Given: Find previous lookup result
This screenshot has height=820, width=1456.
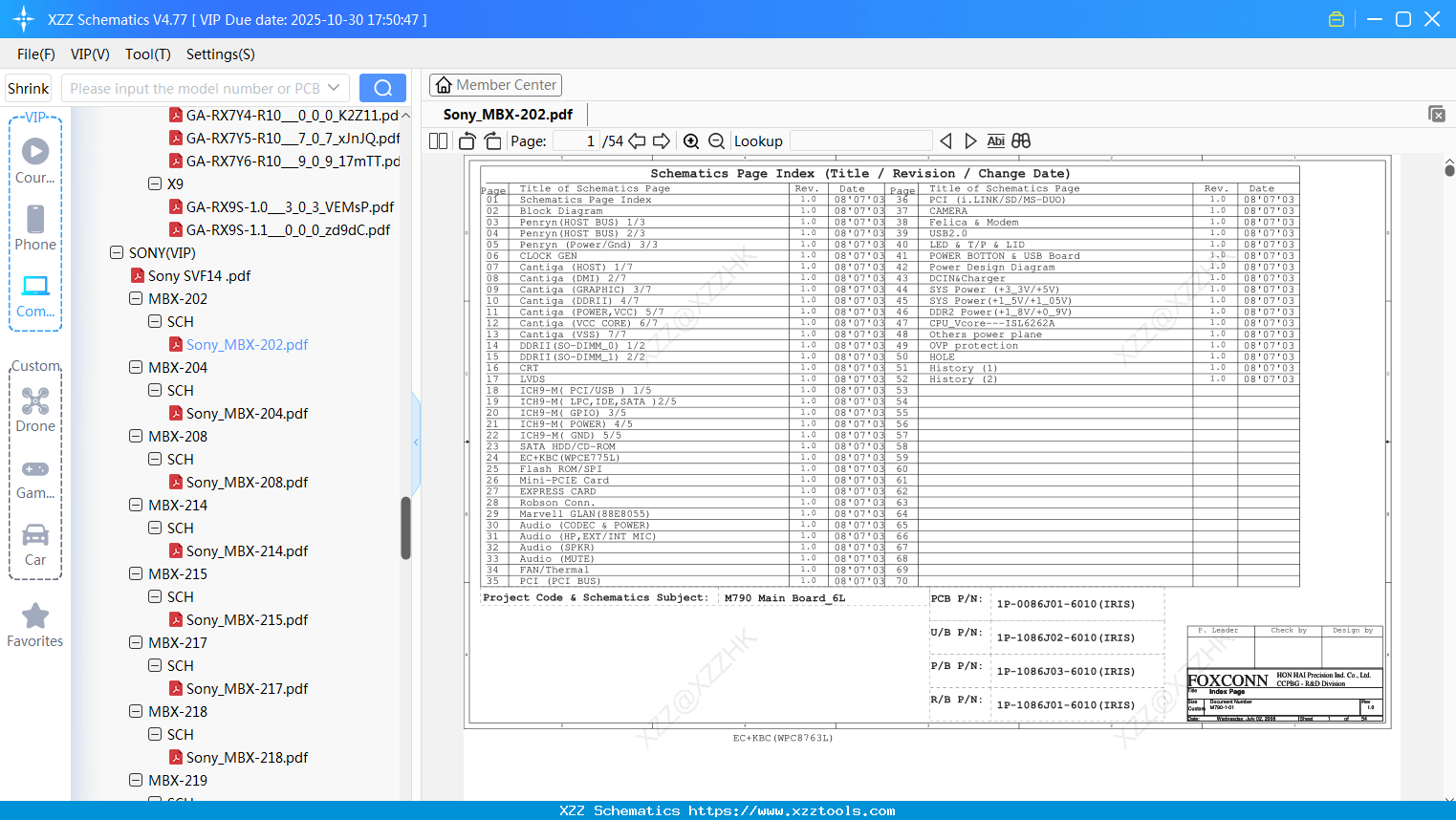Looking at the screenshot, I should coord(945,141).
